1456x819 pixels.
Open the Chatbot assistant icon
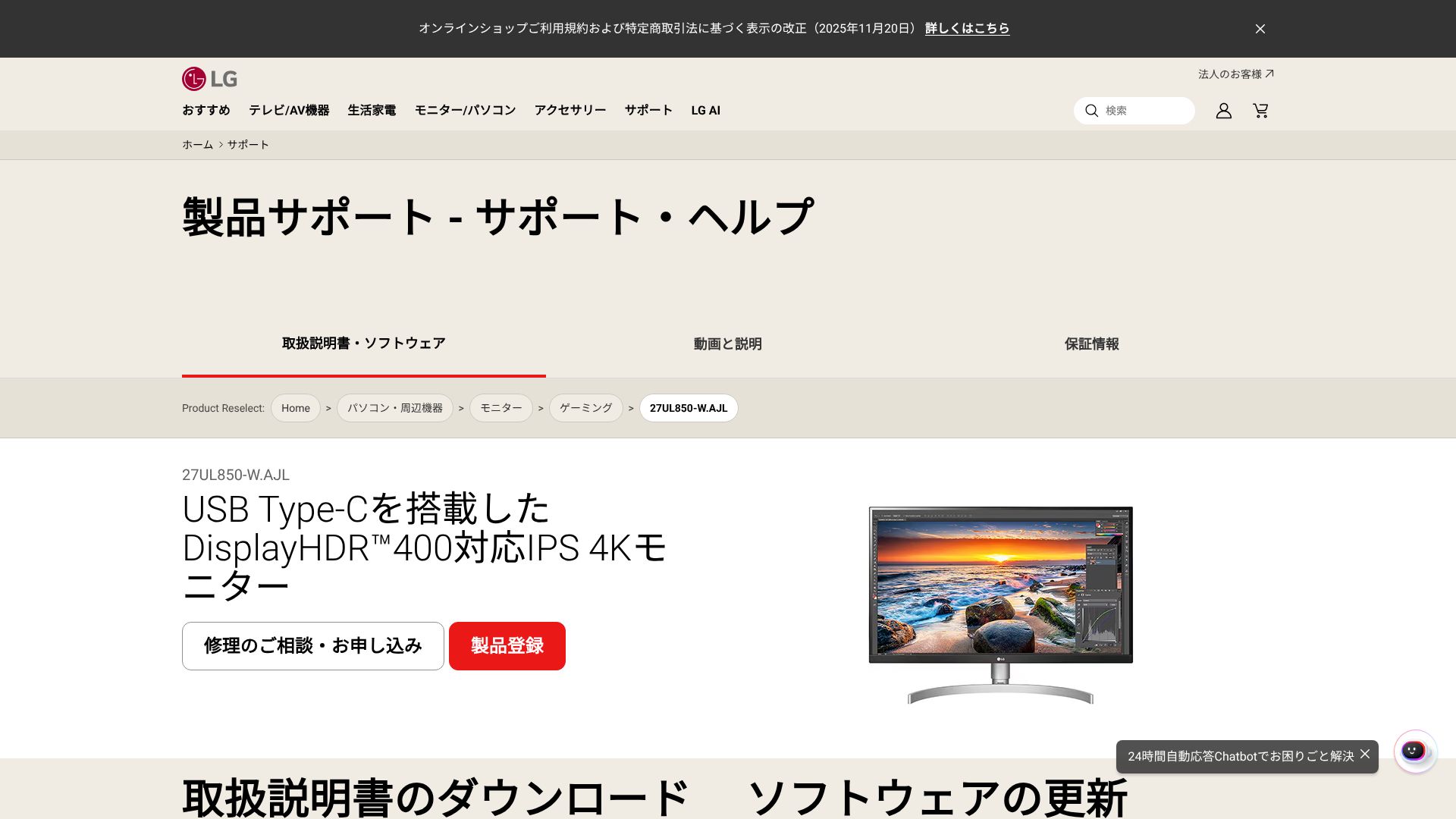click(1415, 752)
